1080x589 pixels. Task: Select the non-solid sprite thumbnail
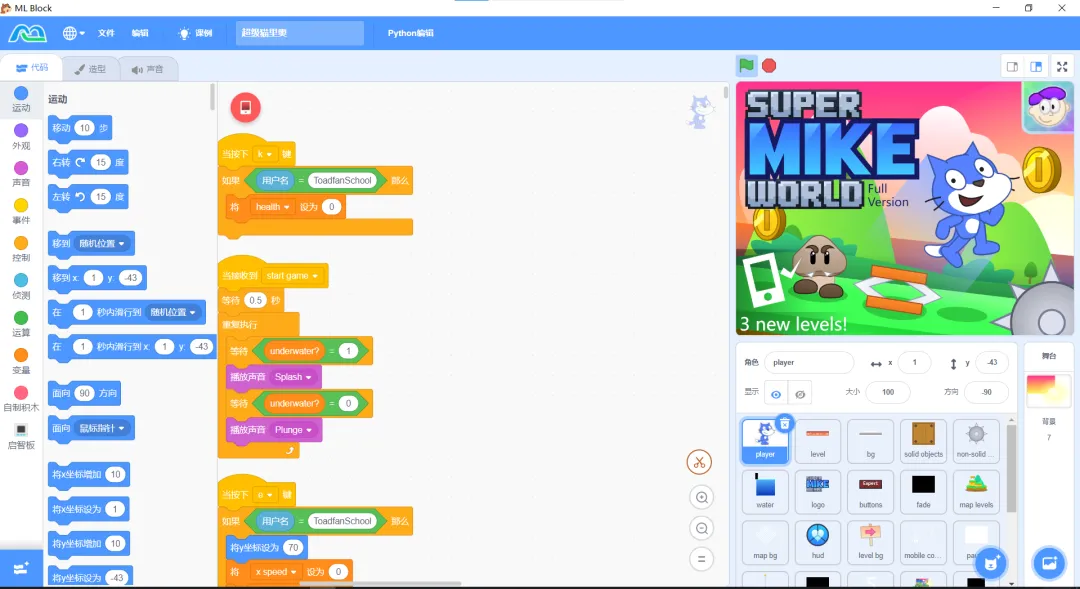976,441
